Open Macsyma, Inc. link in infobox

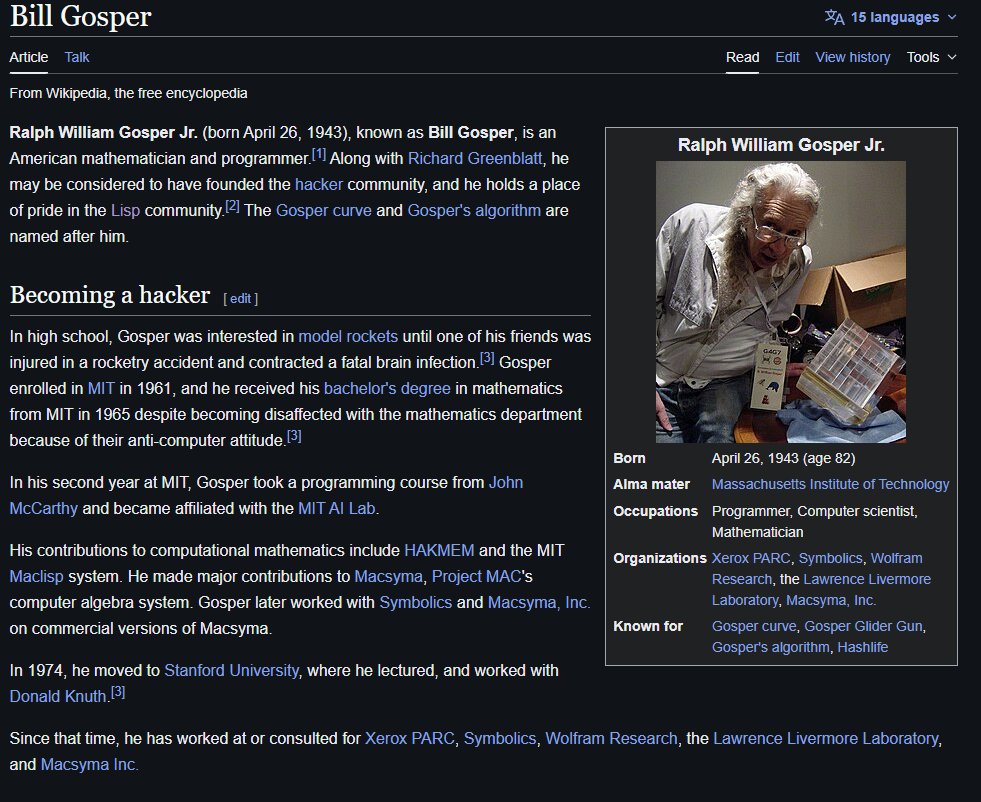point(831,601)
